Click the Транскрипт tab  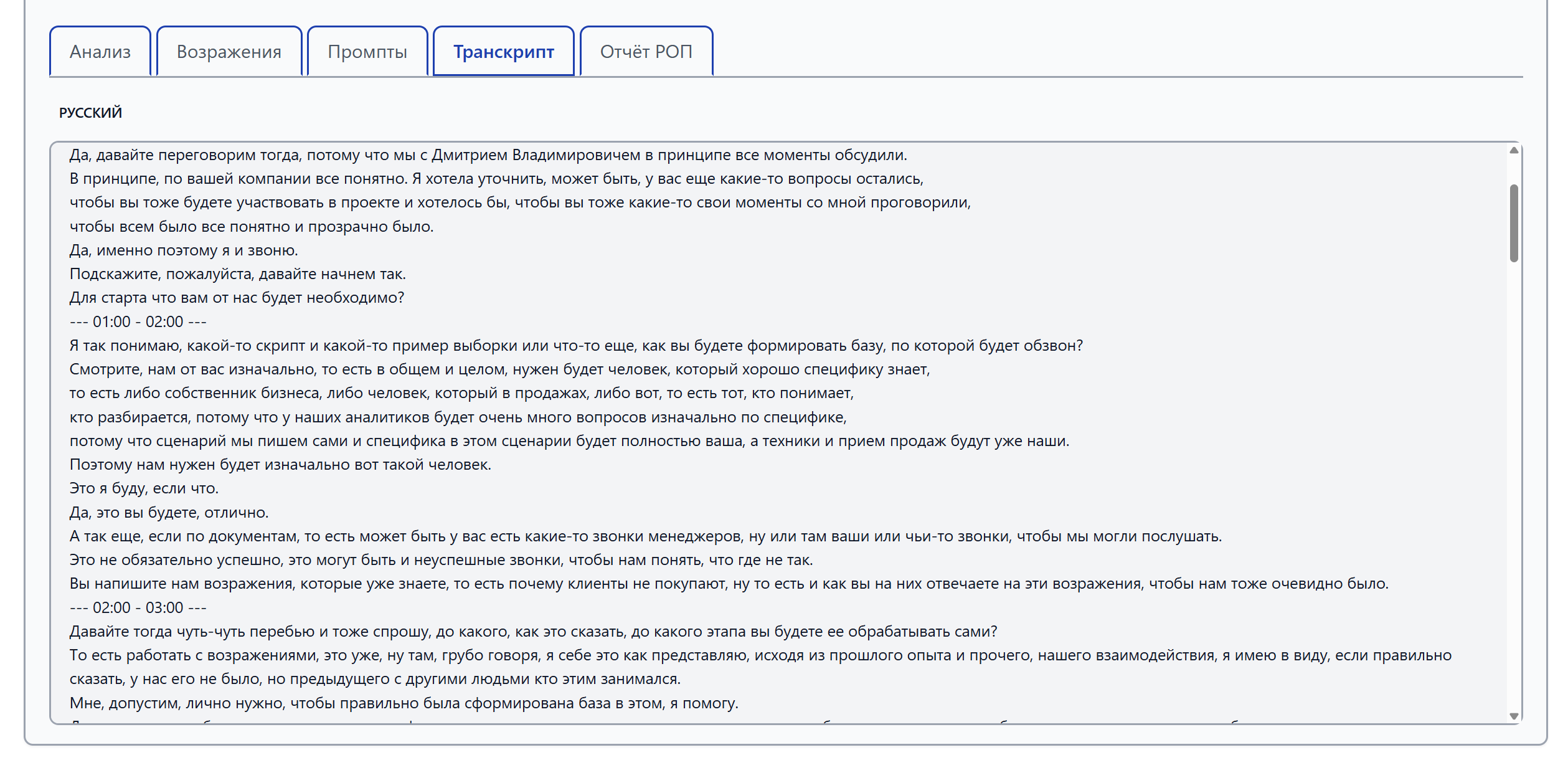click(x=504, y=51)
